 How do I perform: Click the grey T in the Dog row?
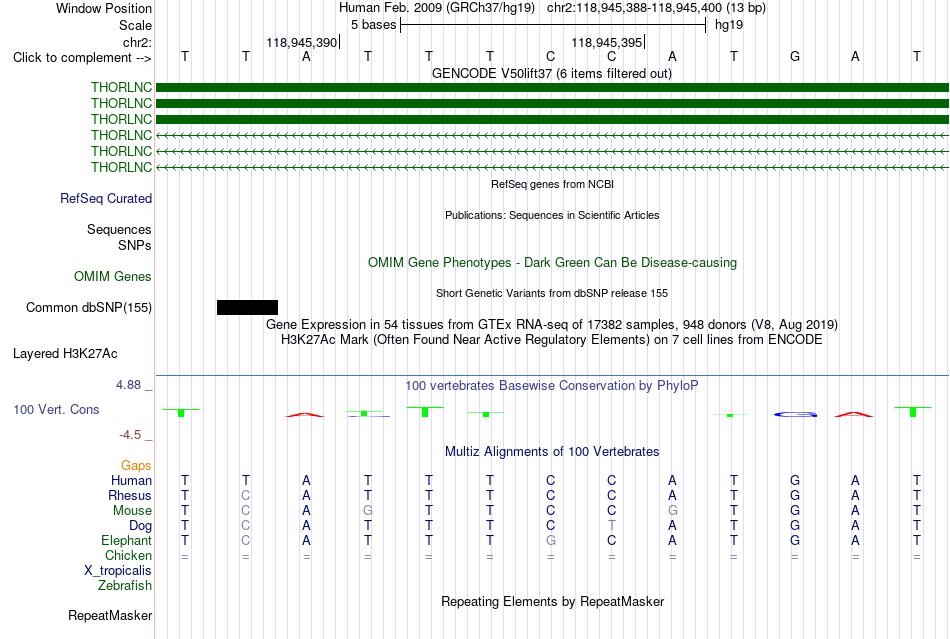(x=611, y=525)
